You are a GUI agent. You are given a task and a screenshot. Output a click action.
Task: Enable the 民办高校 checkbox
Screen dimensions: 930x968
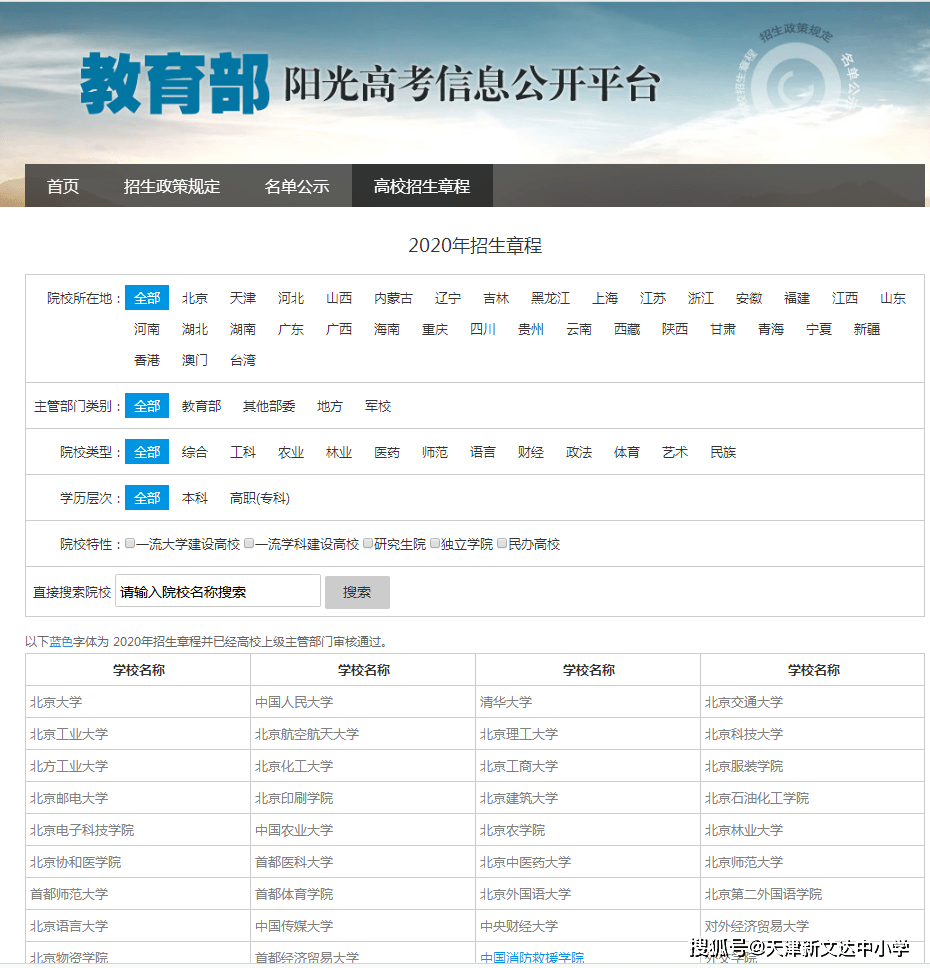pos(502,544)
